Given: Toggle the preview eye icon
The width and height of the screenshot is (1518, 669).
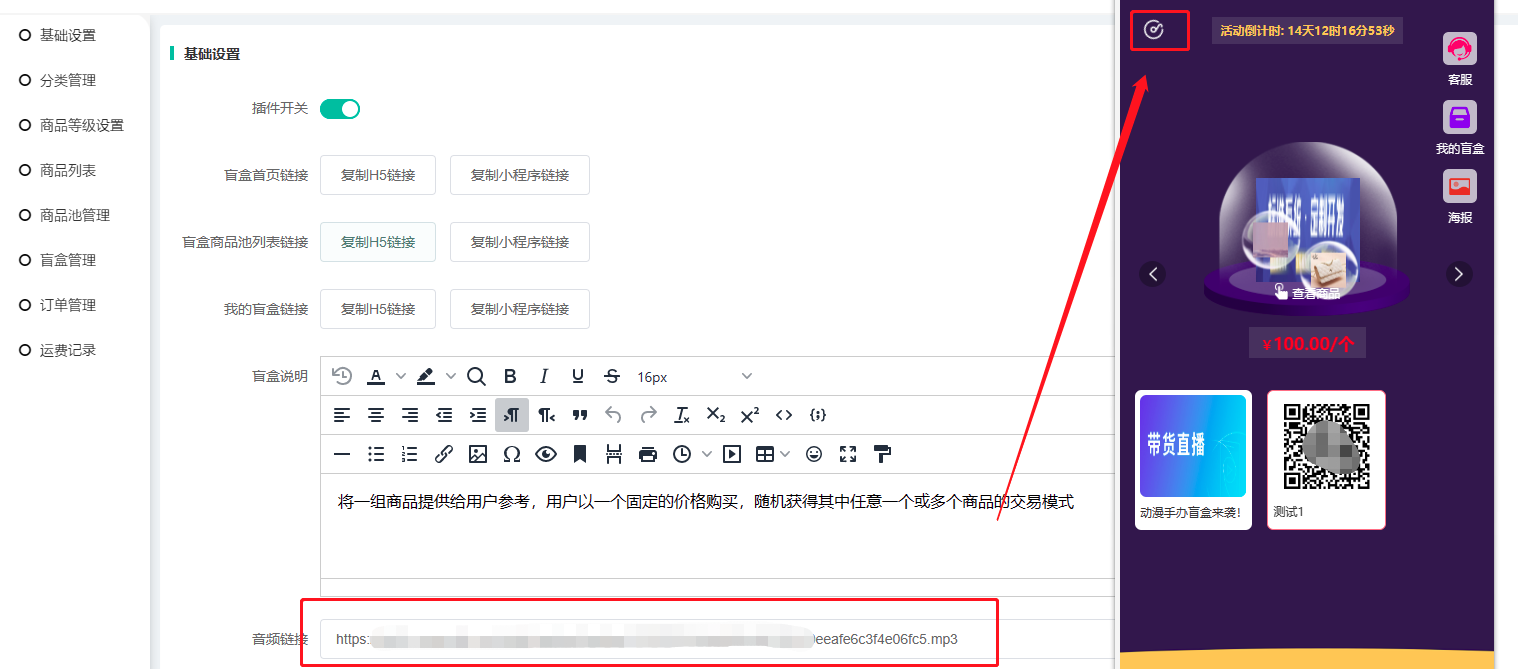Looking at the screenshot, I should tap(546, 454).
